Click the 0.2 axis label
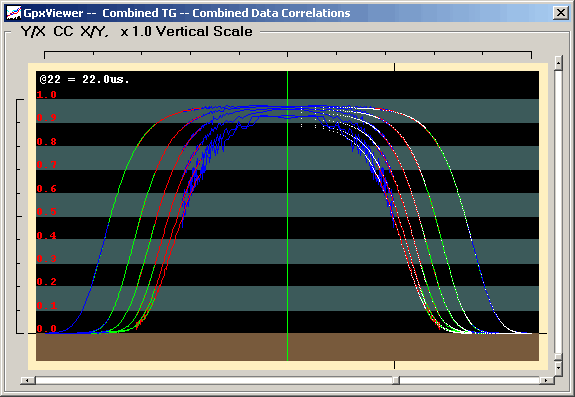Image resolution: width=575 pixels, height=397 pixels. (47, 282)
